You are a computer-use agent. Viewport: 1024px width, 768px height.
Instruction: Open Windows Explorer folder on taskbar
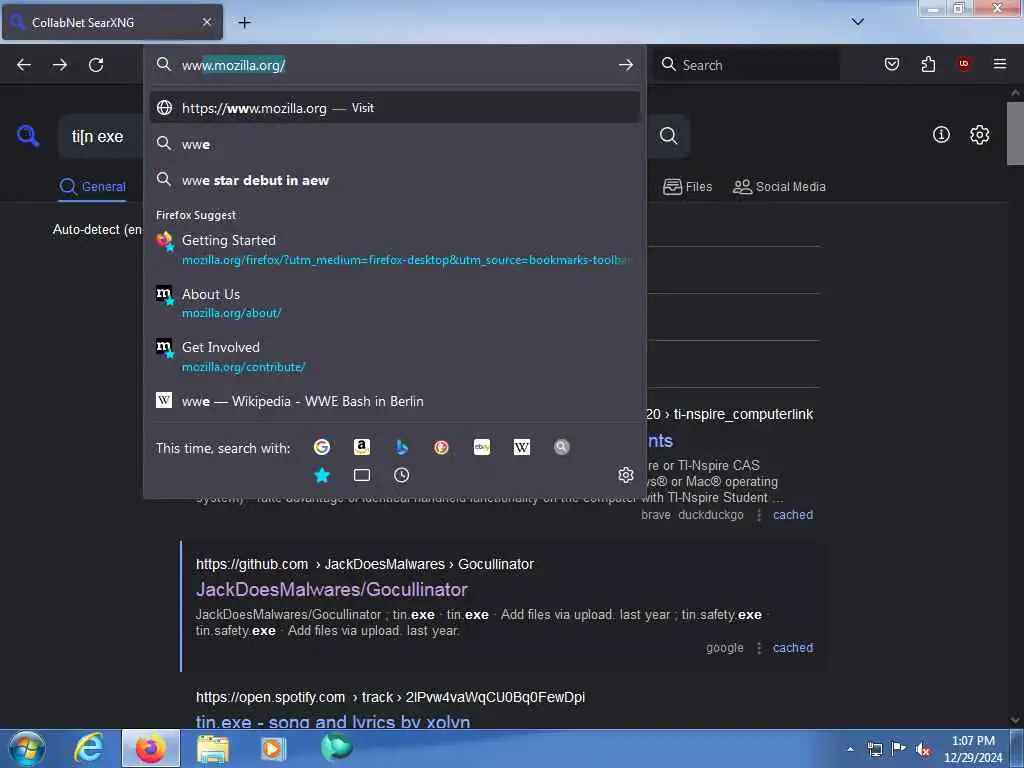coord(213,748)
